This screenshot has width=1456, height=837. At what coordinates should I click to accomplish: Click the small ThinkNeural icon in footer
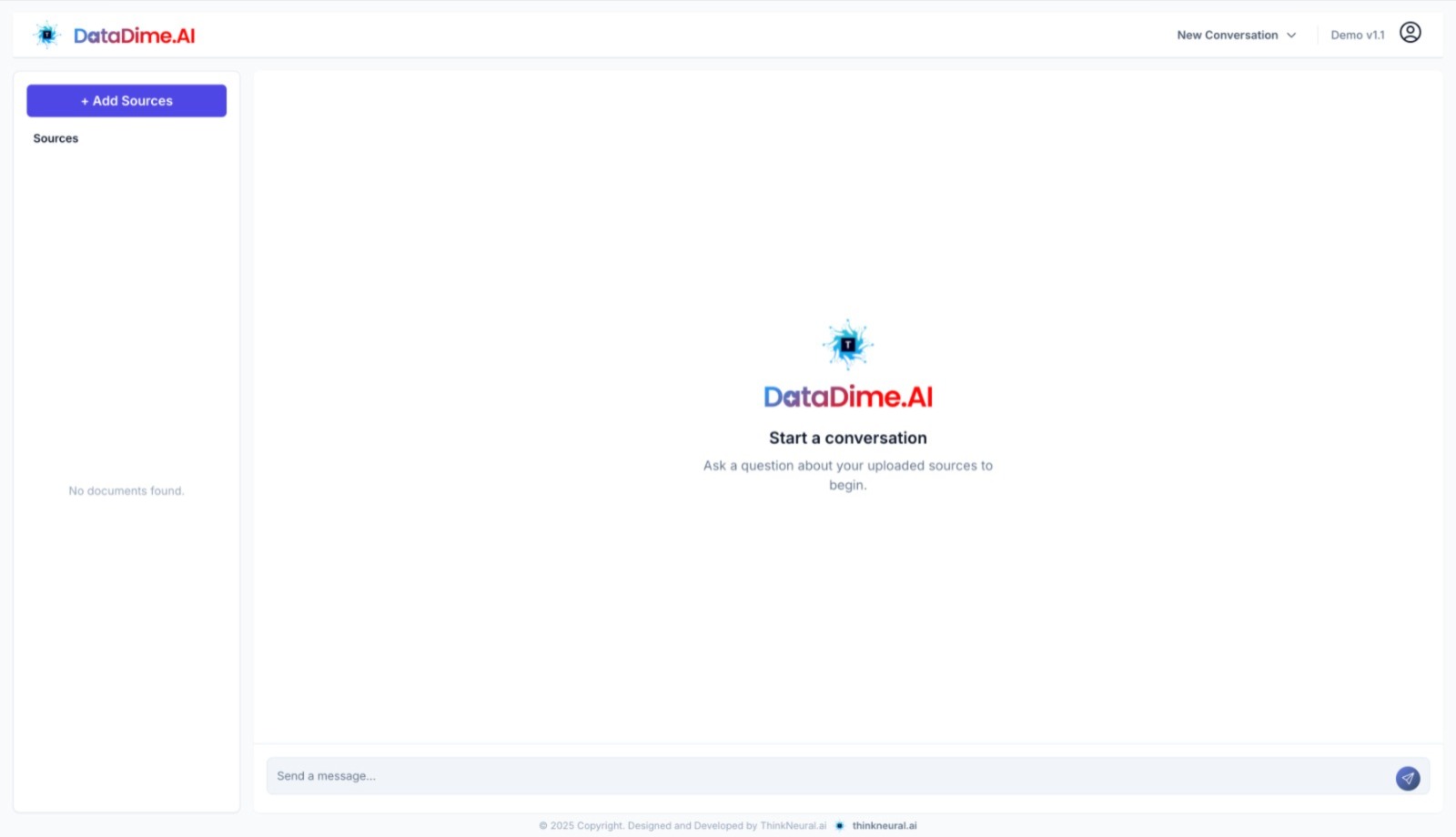[x=840, y=826]
